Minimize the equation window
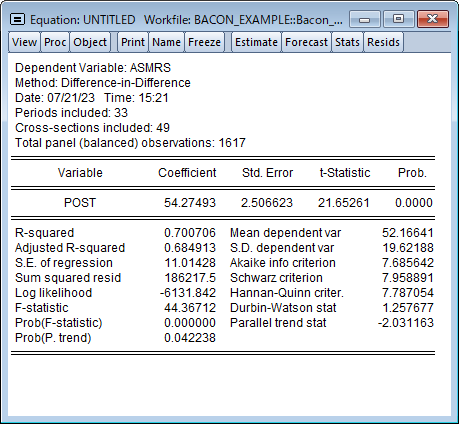This screenshot has width=459, height=424. pyautogui.click(x=364, y=19)
